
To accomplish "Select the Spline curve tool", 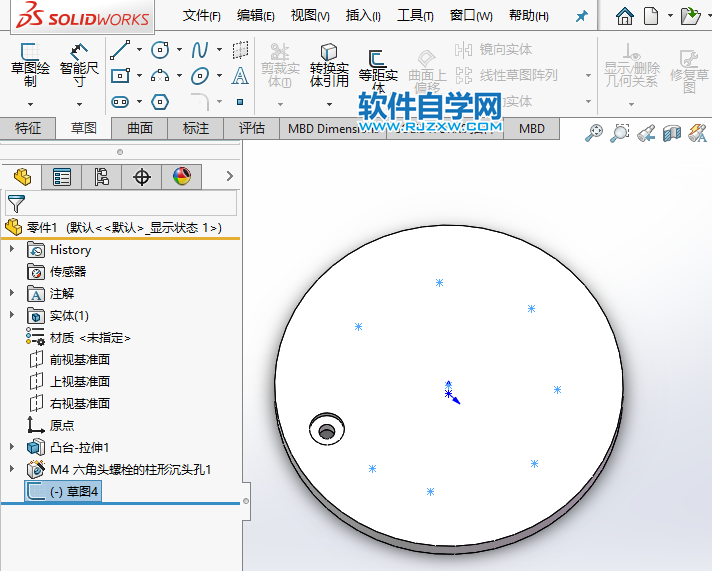I will point(200,49).
